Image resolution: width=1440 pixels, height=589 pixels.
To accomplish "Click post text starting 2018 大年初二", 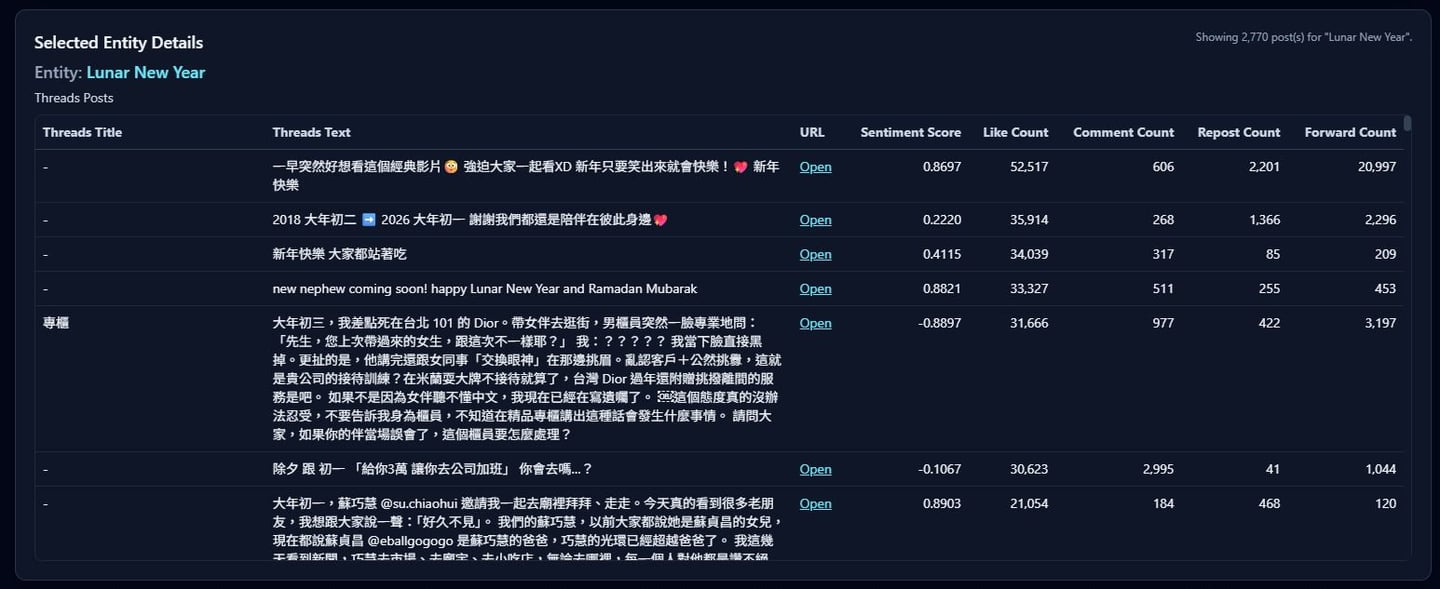I will click(469, 220).
